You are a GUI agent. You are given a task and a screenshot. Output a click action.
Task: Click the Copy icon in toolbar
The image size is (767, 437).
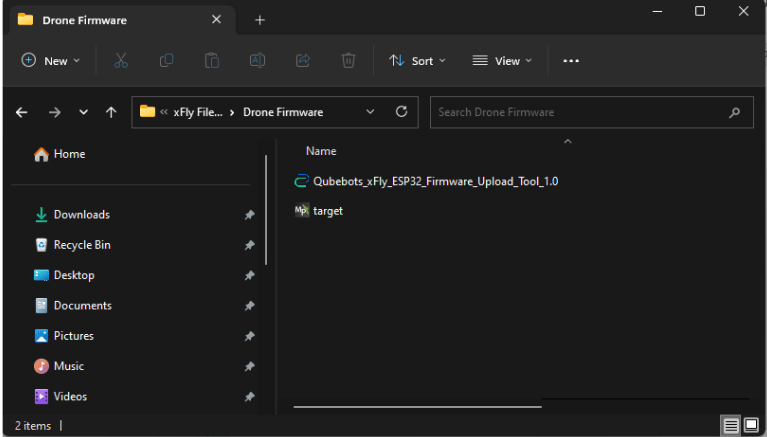point(166,61)
